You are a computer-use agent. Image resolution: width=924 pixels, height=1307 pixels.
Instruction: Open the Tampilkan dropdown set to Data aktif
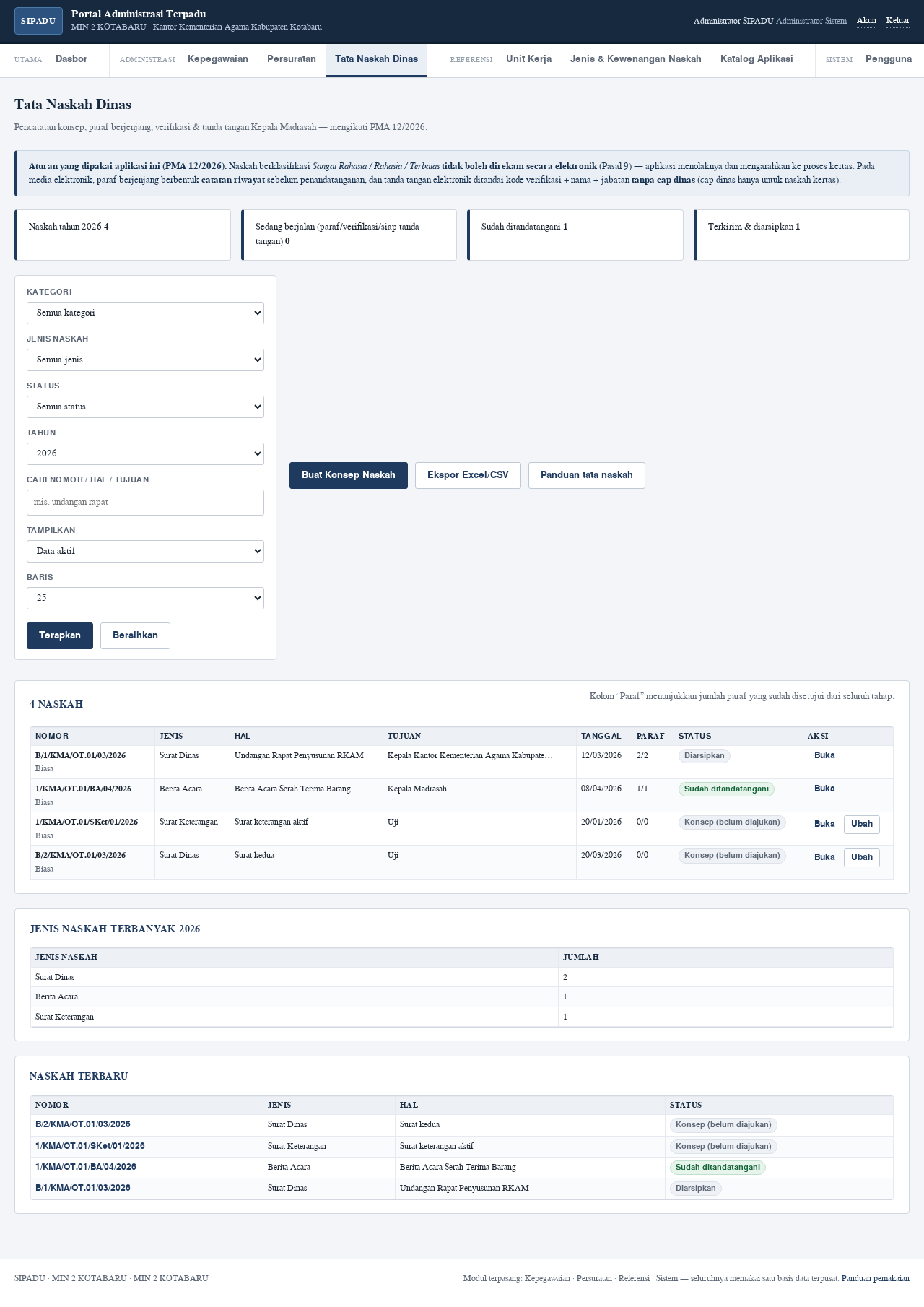(x=145, y=551)
